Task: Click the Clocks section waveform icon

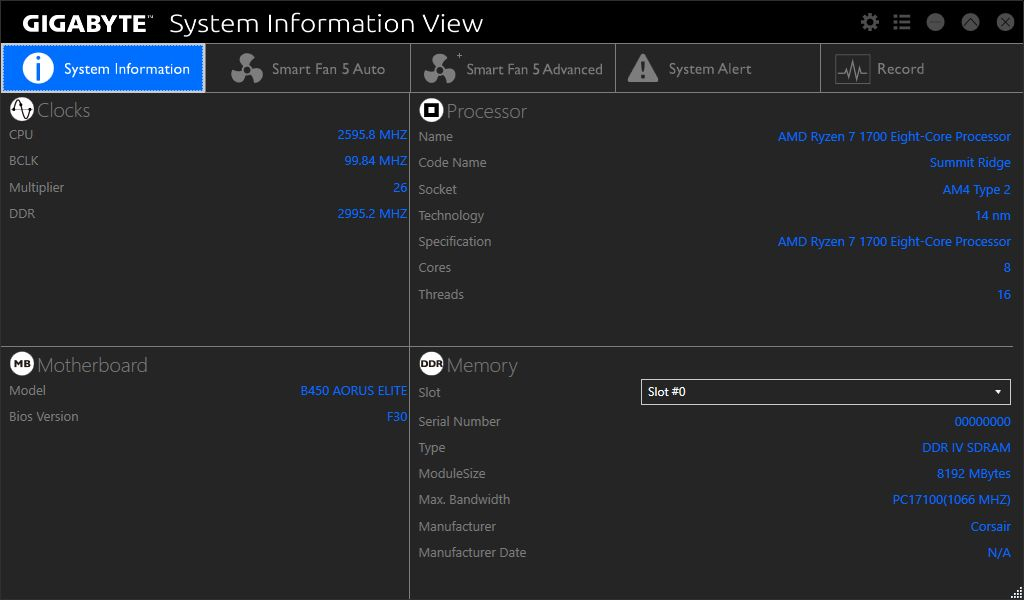Action: point(22,109)
